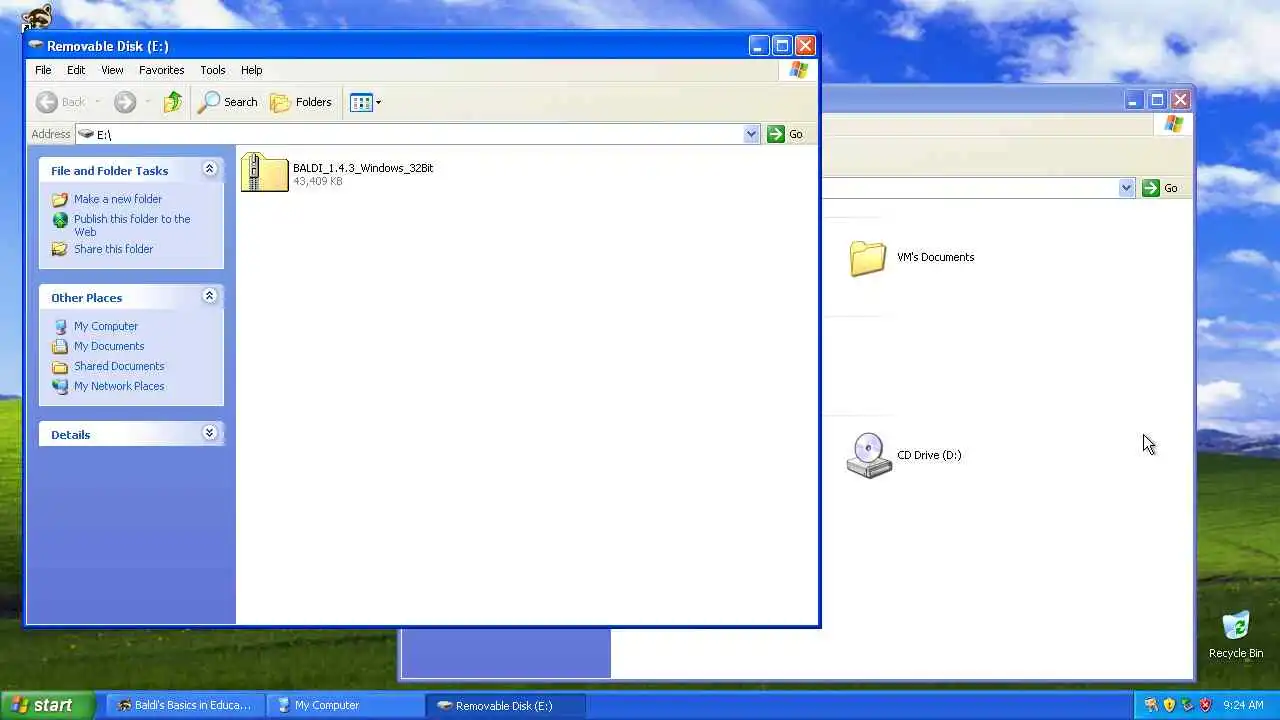Open the View menu

112,70
